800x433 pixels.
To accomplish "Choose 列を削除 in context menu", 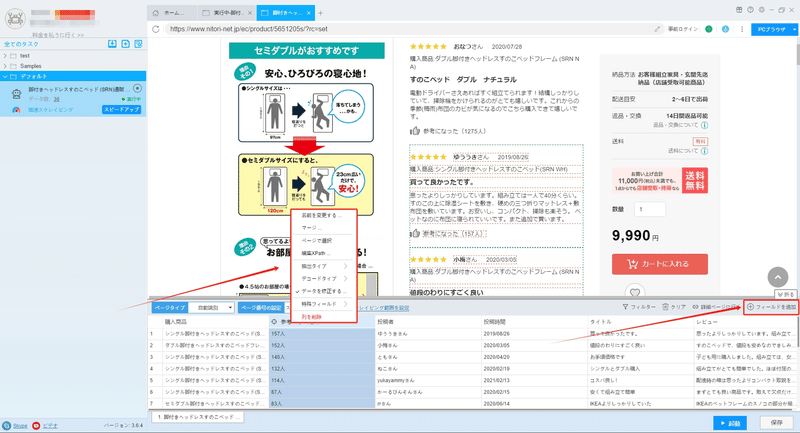I will click(323, 317).
